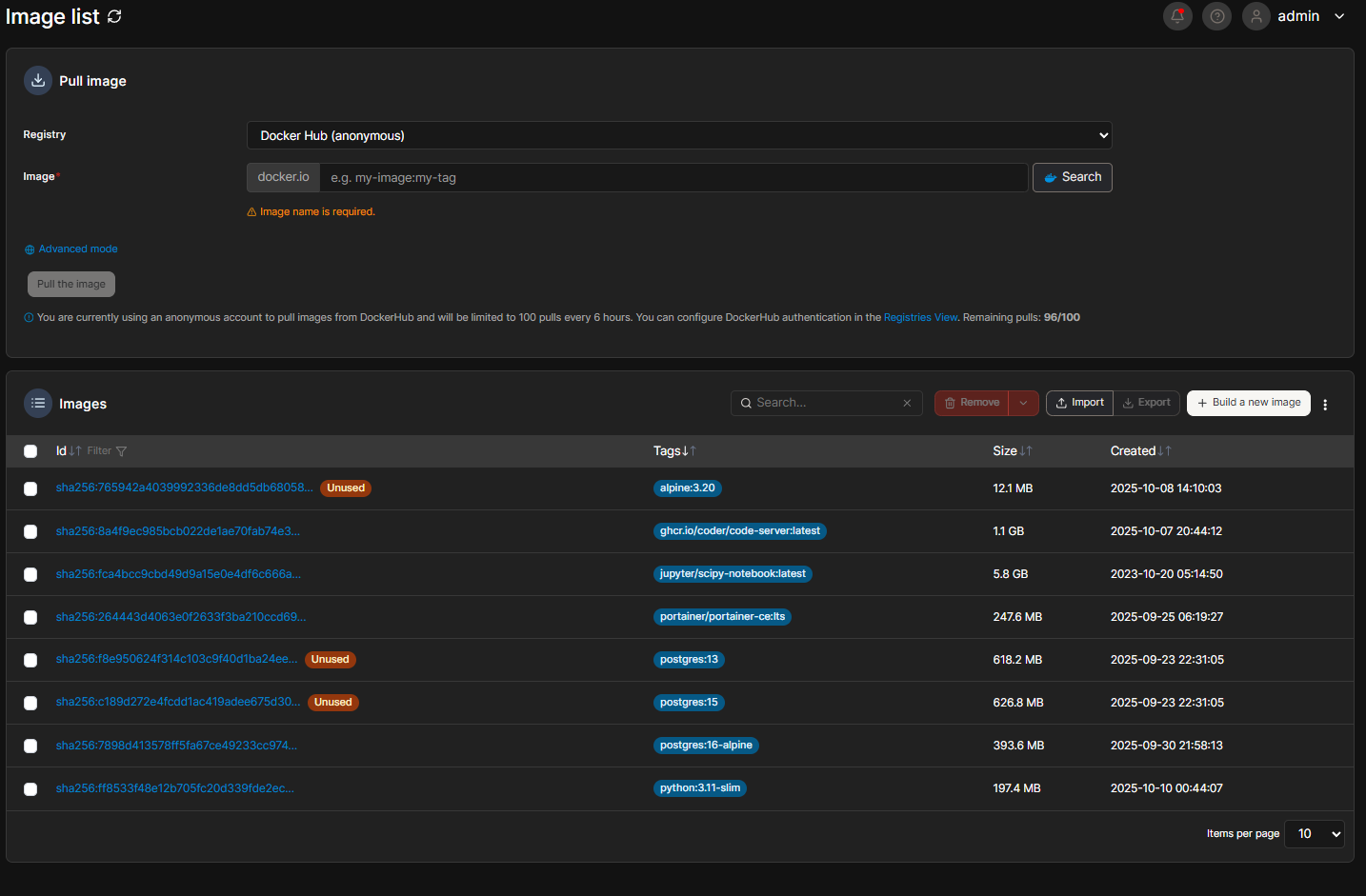Toggle the select-all images checkbox
This screenshot has height=896, width=1366.
point(30,451)
